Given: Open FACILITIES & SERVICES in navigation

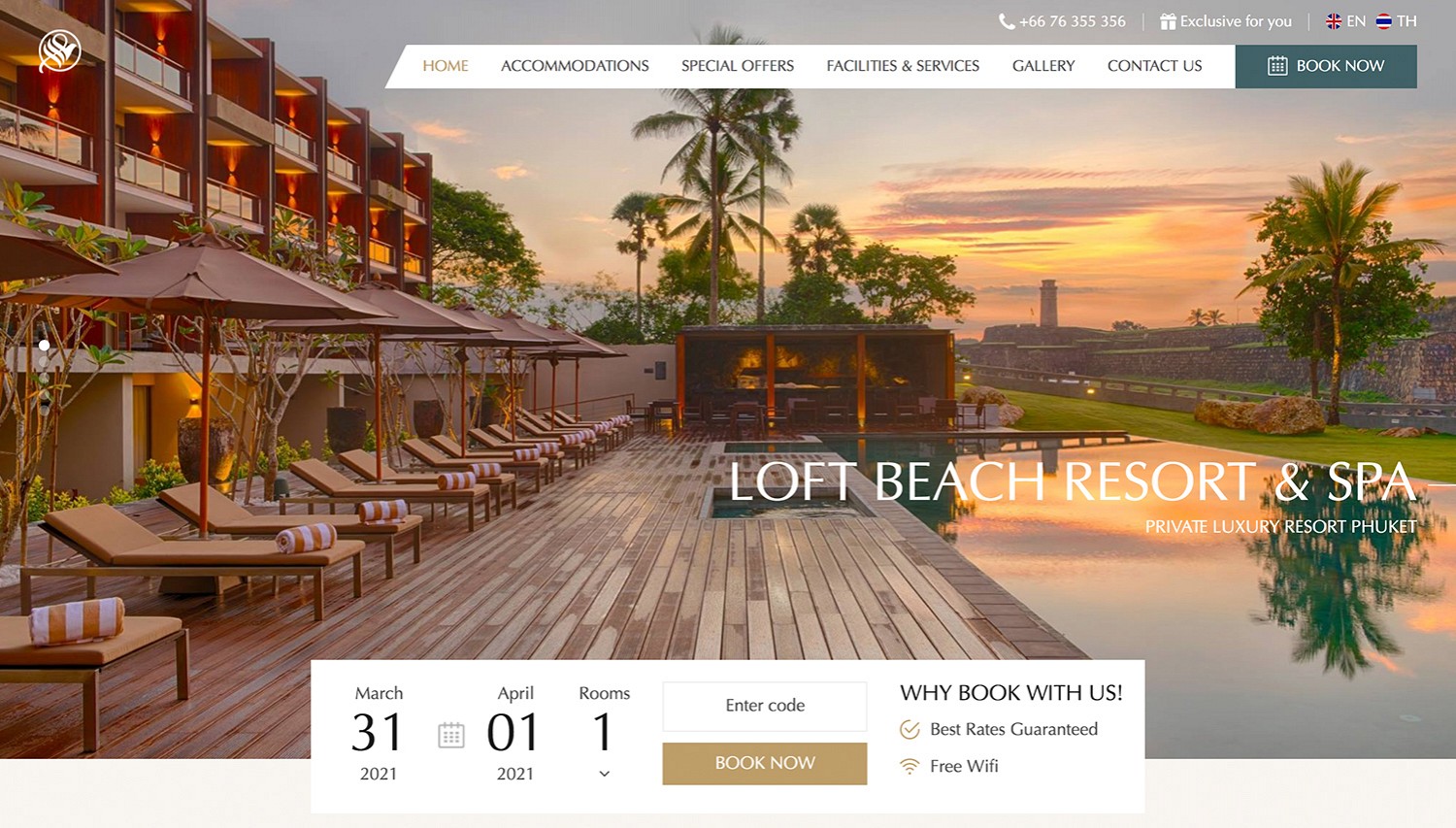Looking at the screenshot, I should (x=903, y=66).
